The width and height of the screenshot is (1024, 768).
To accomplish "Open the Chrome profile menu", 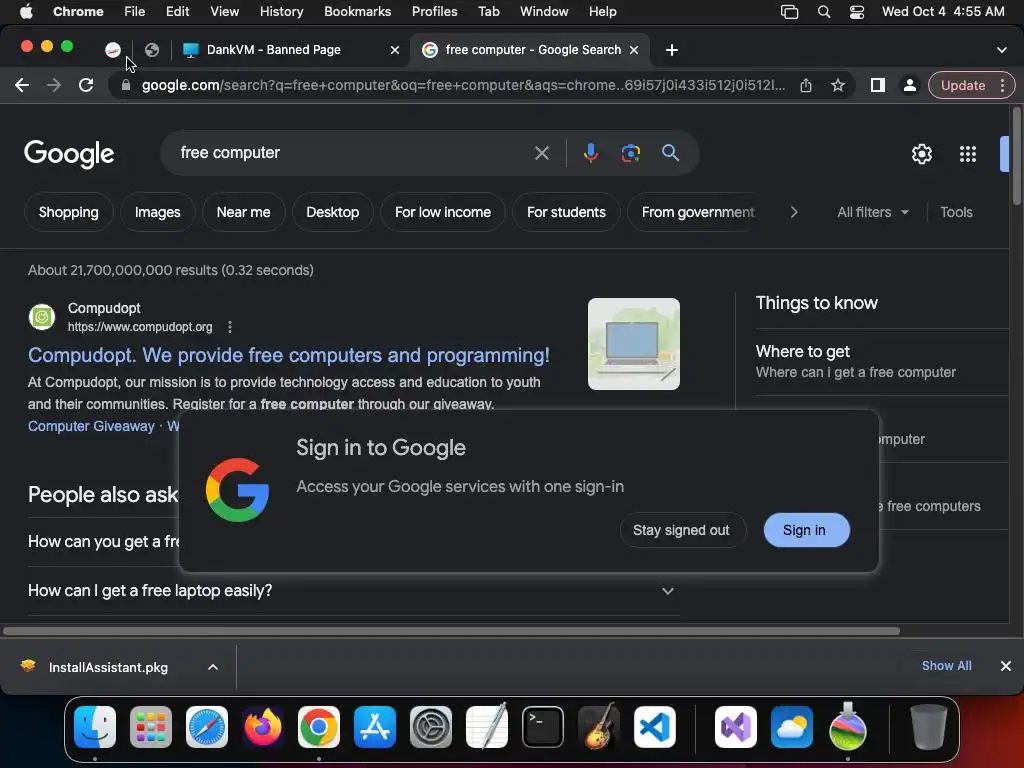I will 909,86.
